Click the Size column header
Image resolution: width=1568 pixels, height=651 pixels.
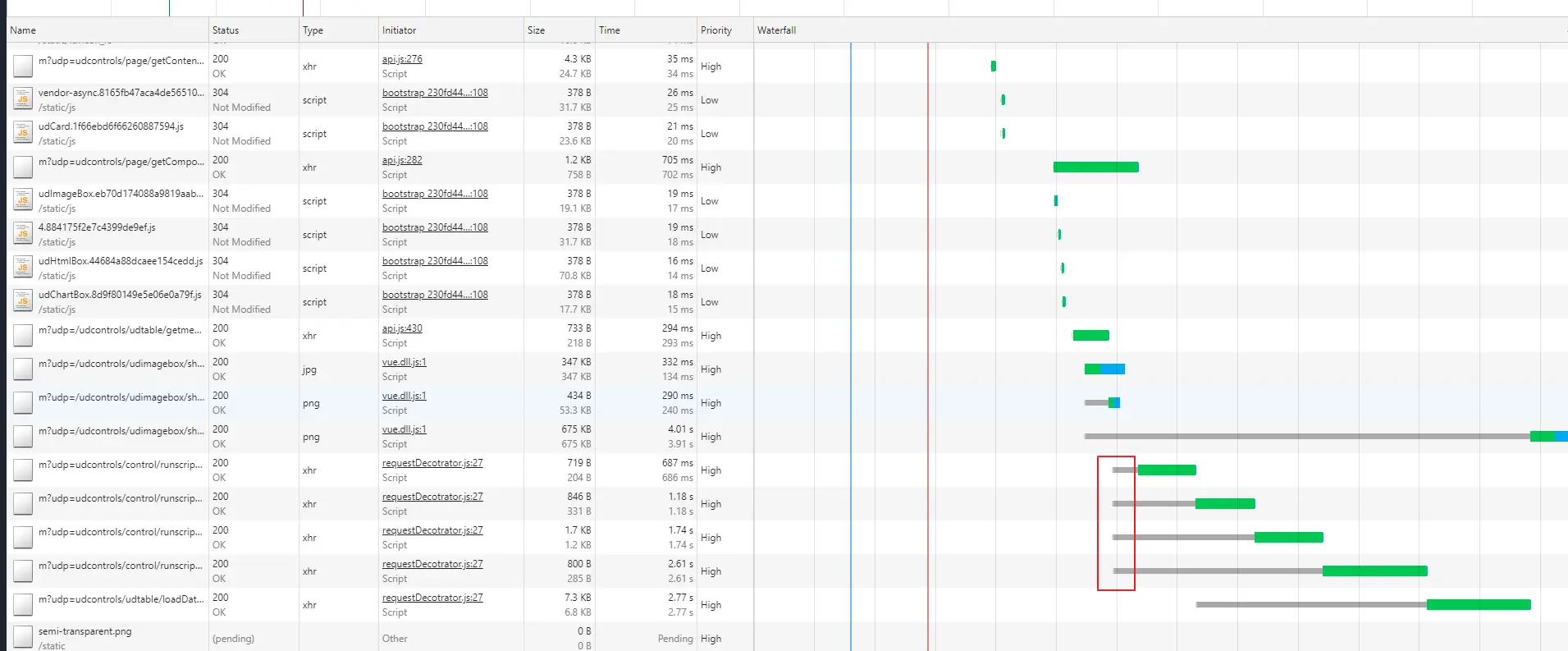(x=559, y=30)
